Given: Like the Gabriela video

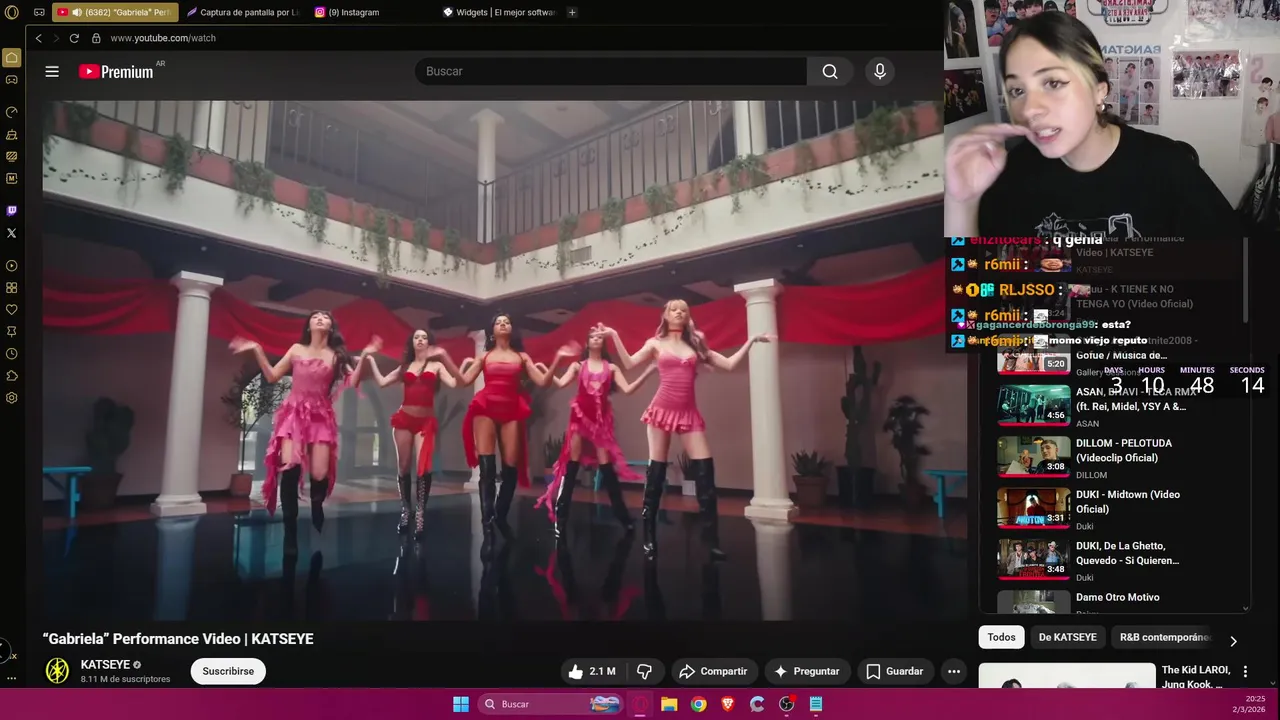Looking at the screenshot, I should [x=591, y=671].
